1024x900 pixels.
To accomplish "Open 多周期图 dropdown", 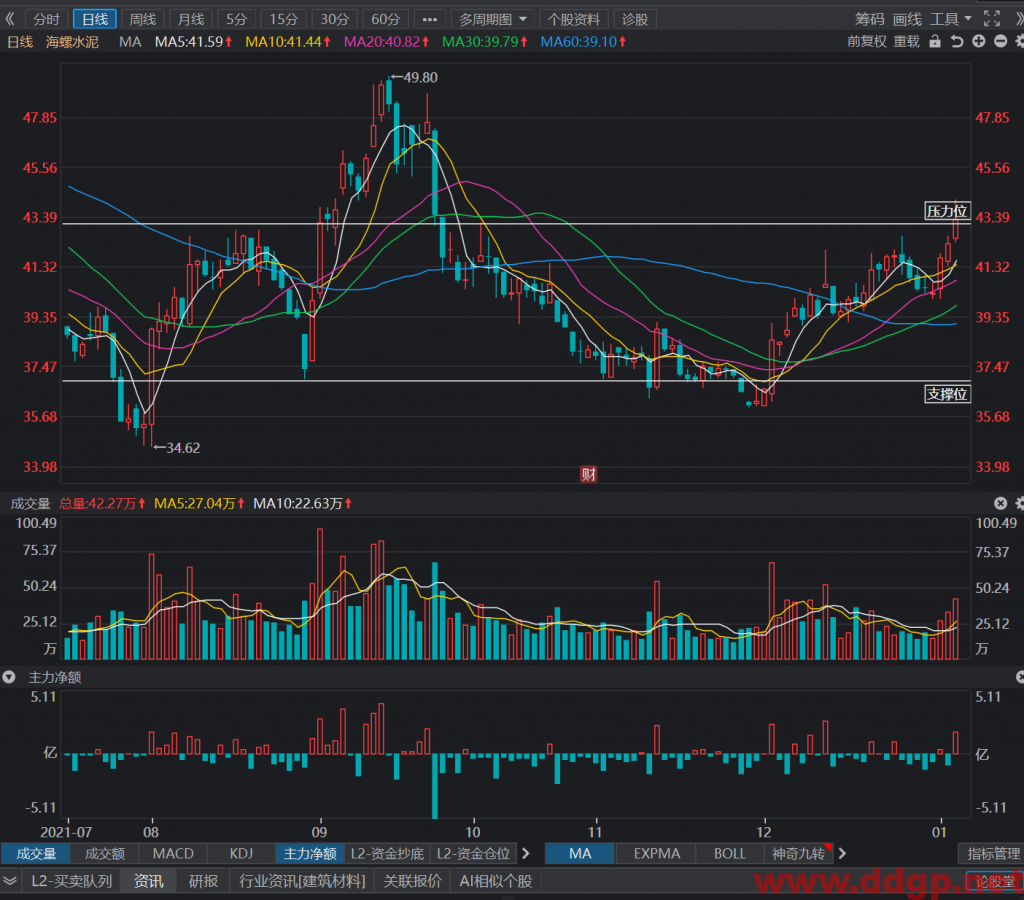I will pyautogui.click(x=492, y=19).
